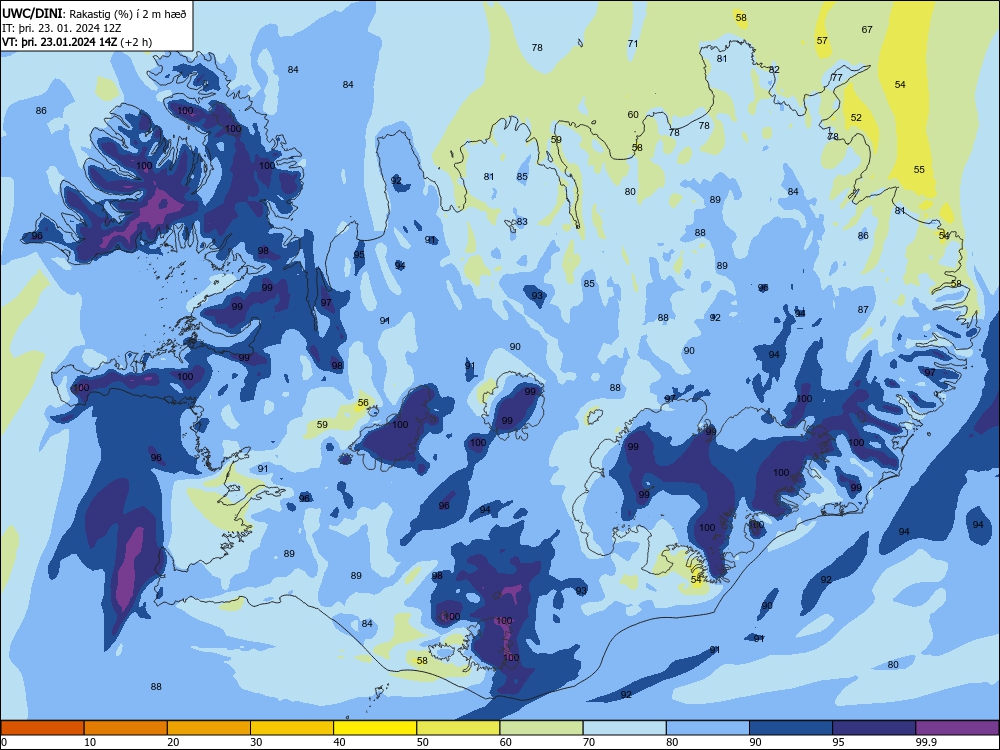Viewport: 1000px width, 750px height.
Task: Select the dark blue 90–95 legend swatch
Action: 791,728
